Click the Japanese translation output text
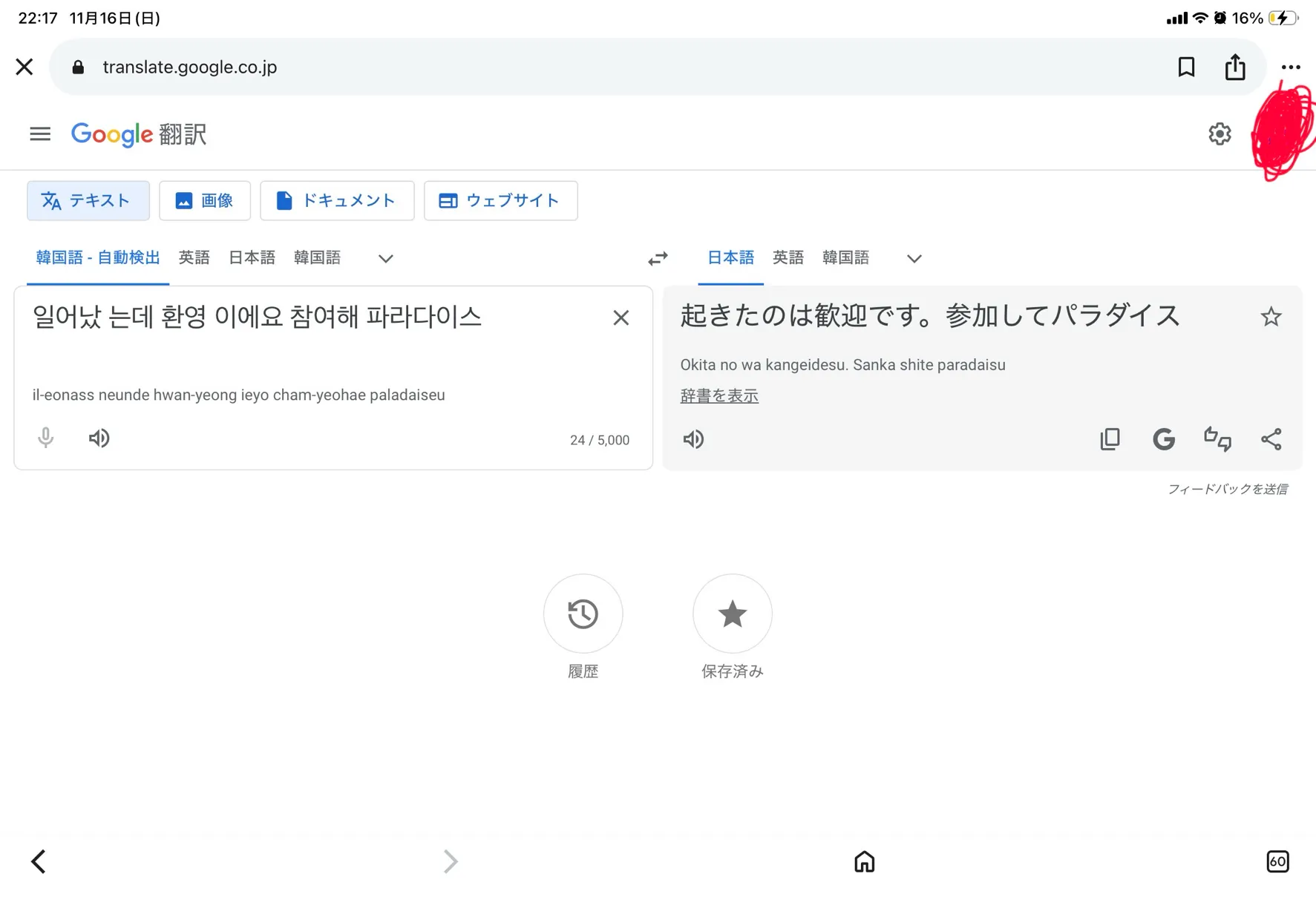The image size is (1316, 914). click(x=929, y=315)
